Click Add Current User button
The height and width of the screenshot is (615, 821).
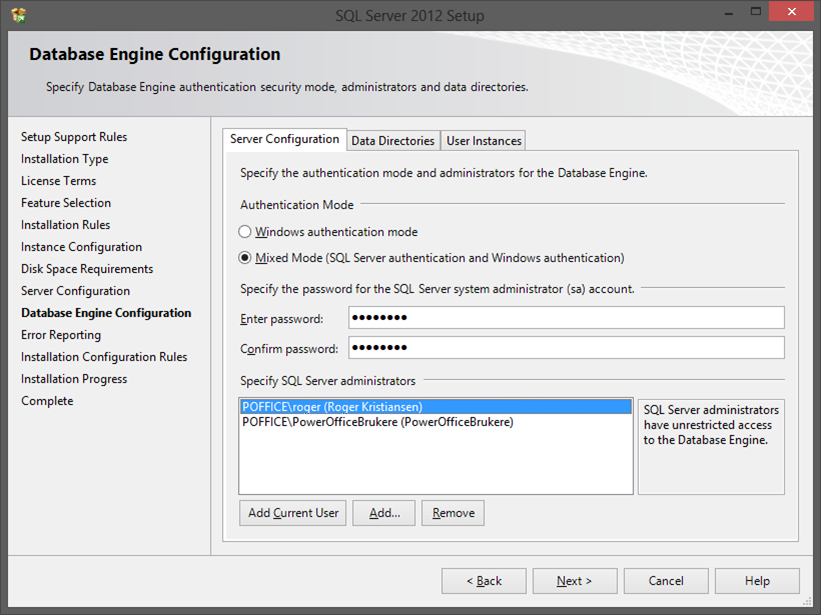point(293,513)
